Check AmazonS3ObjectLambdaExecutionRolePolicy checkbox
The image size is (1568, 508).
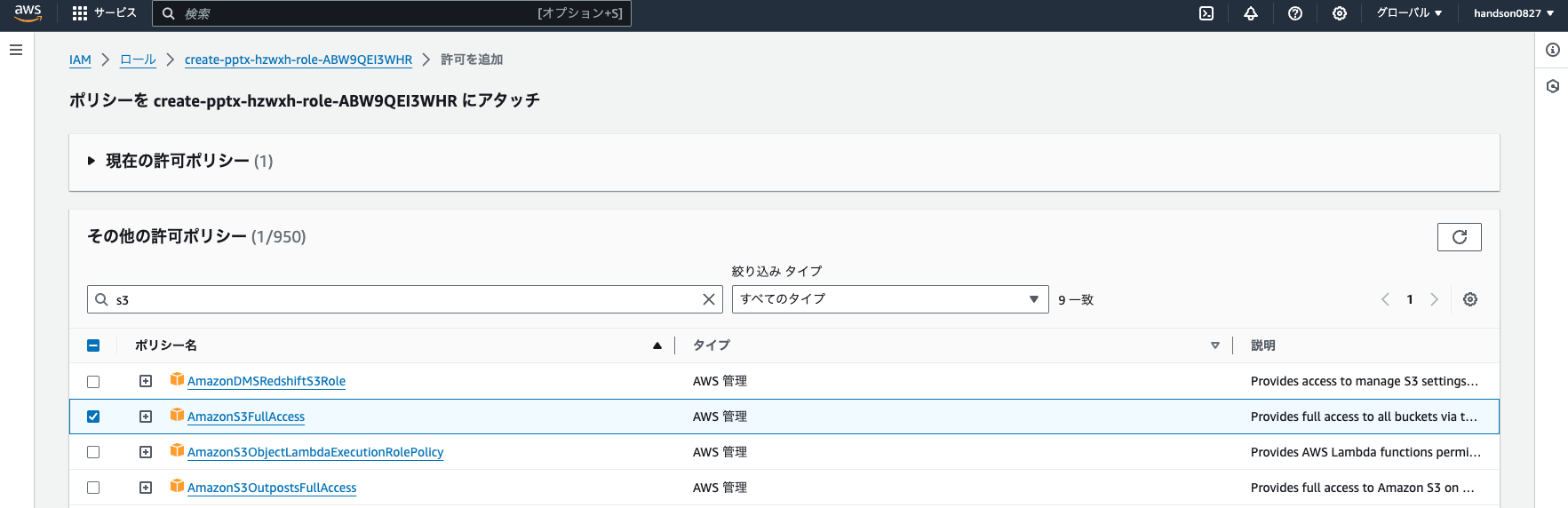coord(93,452)
